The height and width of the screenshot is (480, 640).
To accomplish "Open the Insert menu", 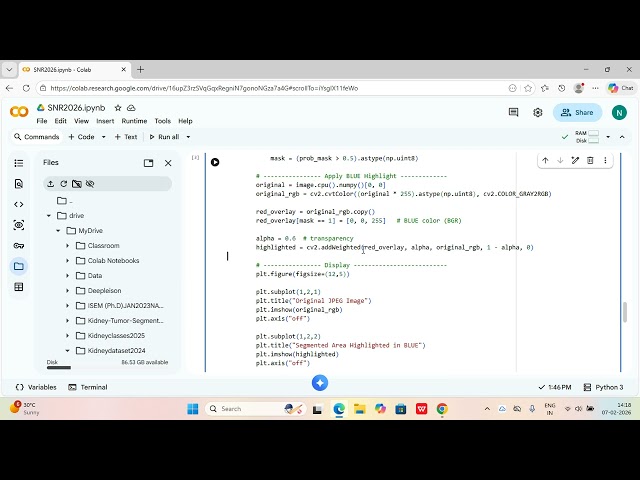I will pyautogui.click(x=105, y=121).
